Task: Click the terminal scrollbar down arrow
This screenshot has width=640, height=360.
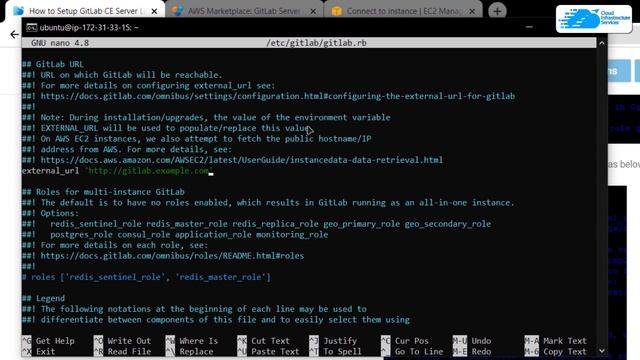Action: pos(602,351)
